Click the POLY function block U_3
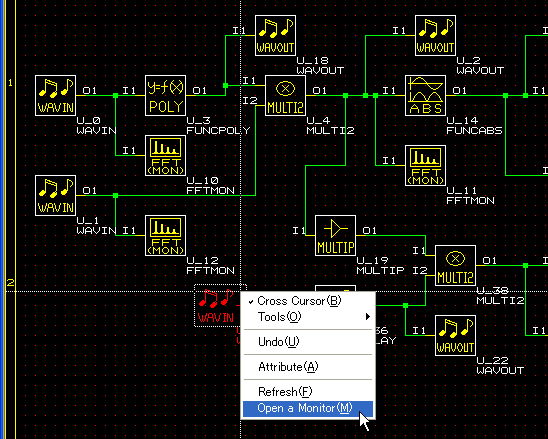This screenshot has height=439, width=548. [x=165, y=95]
